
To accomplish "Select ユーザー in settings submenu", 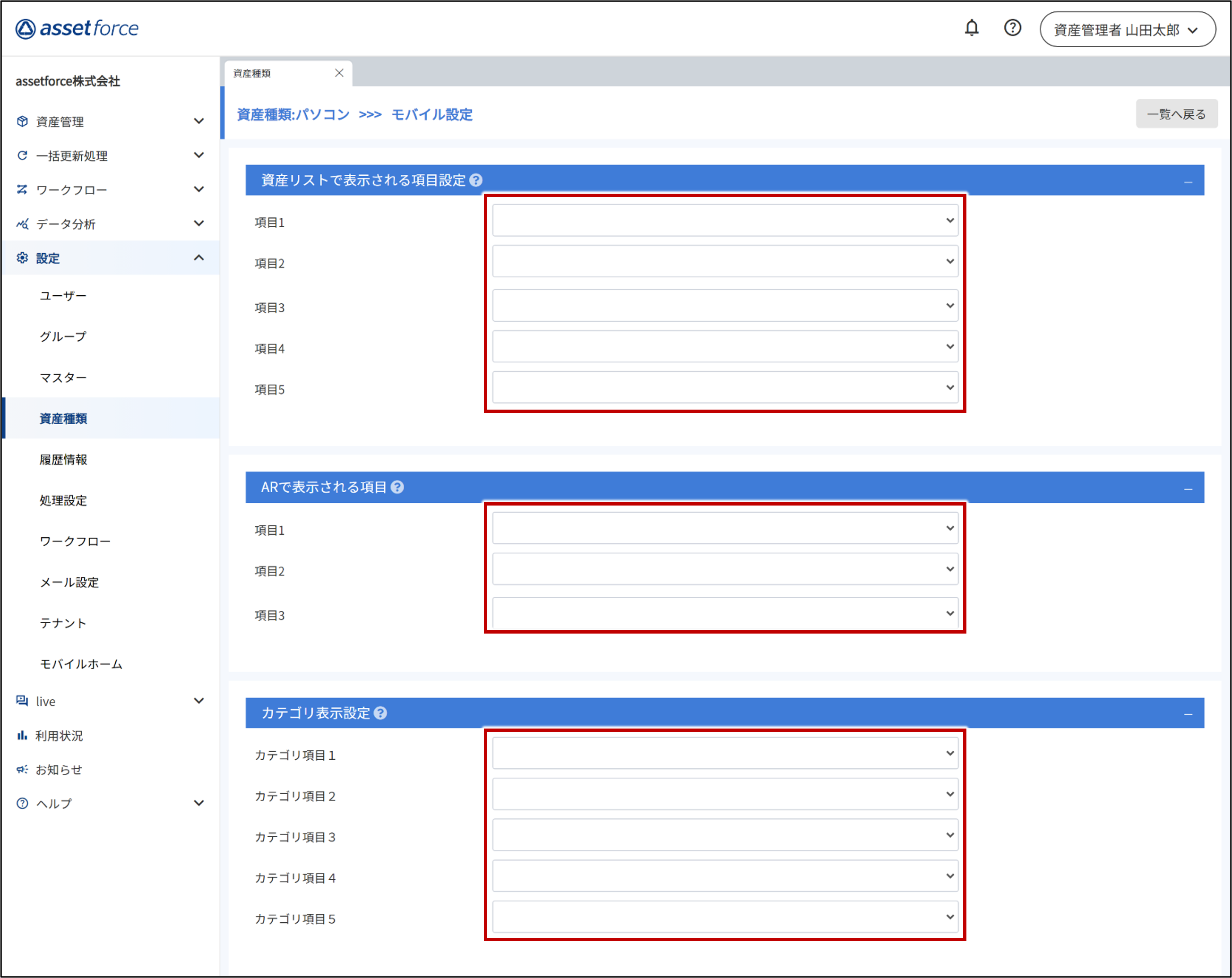I will (63, 296).
